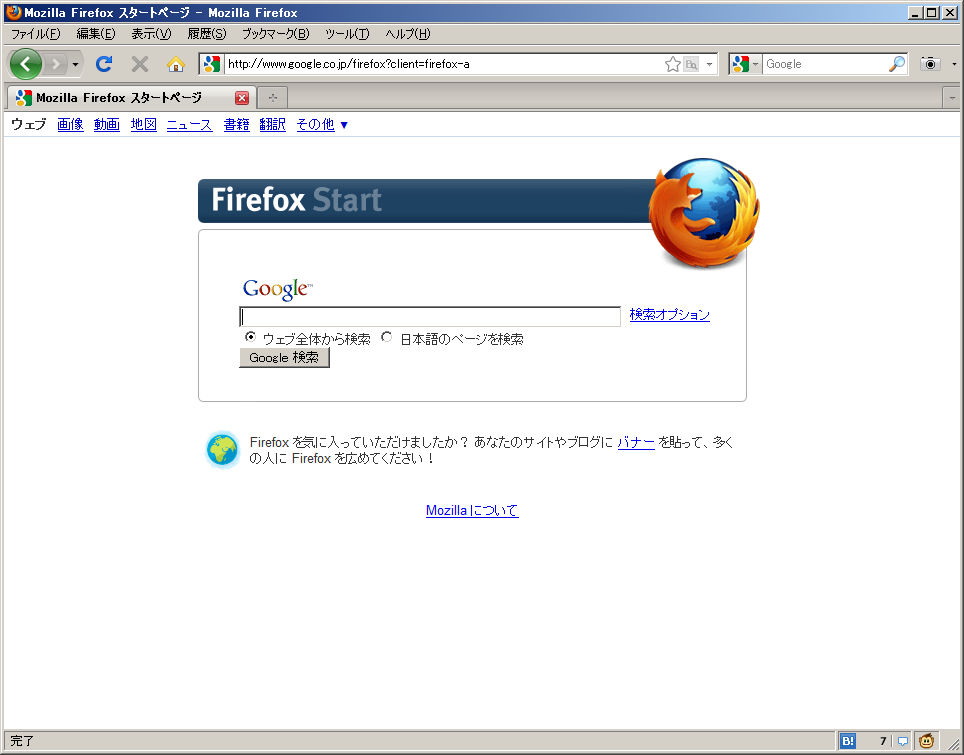Click the small earth globe icon
Screen dimensions: 964x755
point(223,449)
